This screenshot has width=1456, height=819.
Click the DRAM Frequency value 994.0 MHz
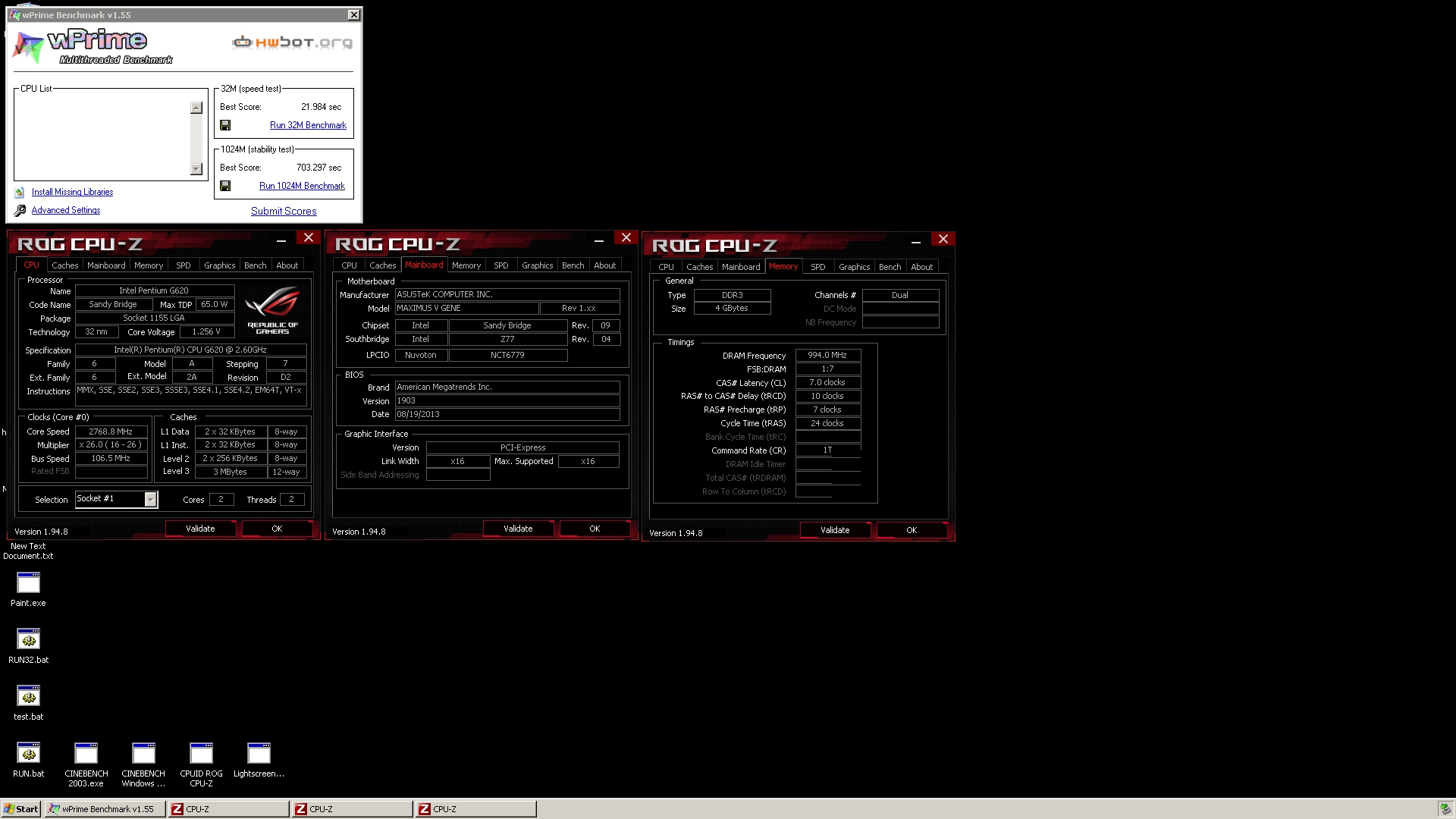(x=827, y=356)
